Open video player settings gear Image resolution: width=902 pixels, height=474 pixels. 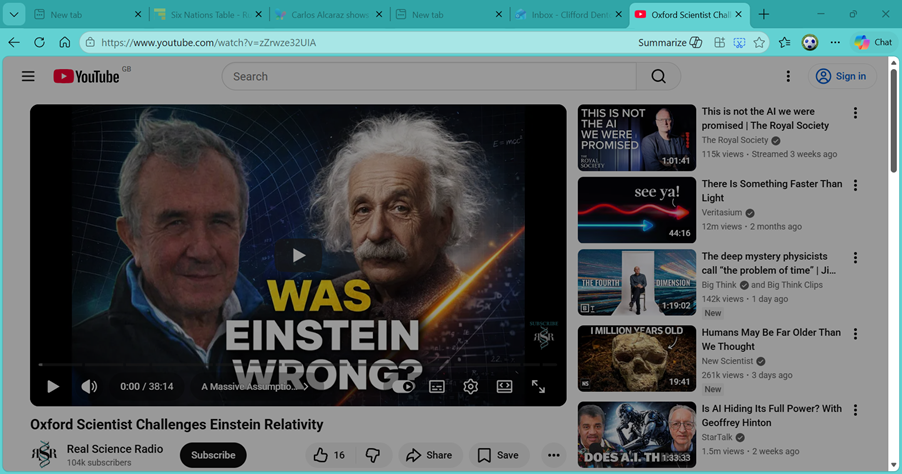pyautogui.click(x=471, y=386)
